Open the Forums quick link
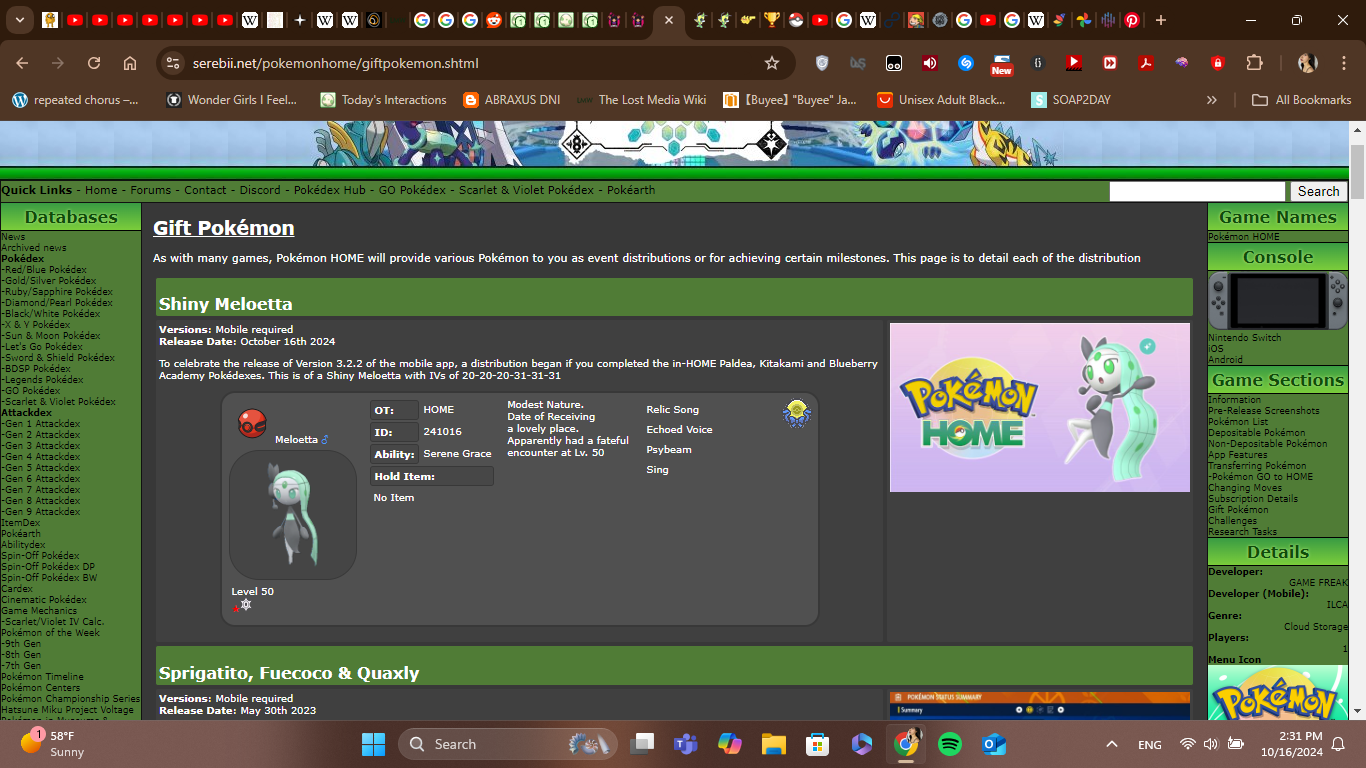The image size is (1366, 768). [x=151, y=190]
